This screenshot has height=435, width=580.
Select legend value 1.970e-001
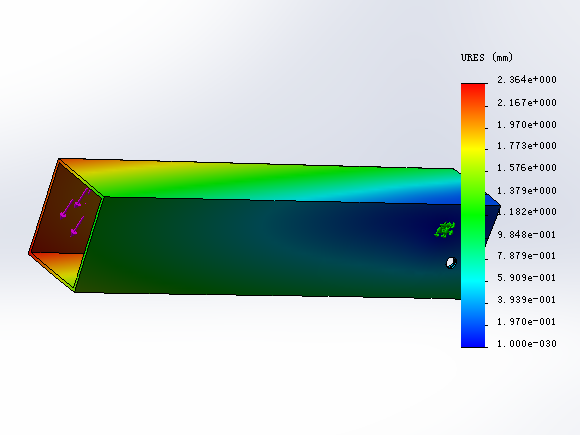pos(527,322)
